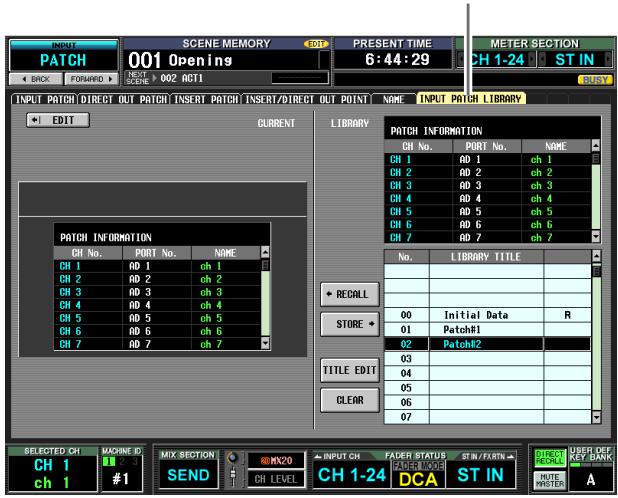This screenshot has width=618, height=498.
Task: Click next scene 002 ACT1
Action: 181,78
